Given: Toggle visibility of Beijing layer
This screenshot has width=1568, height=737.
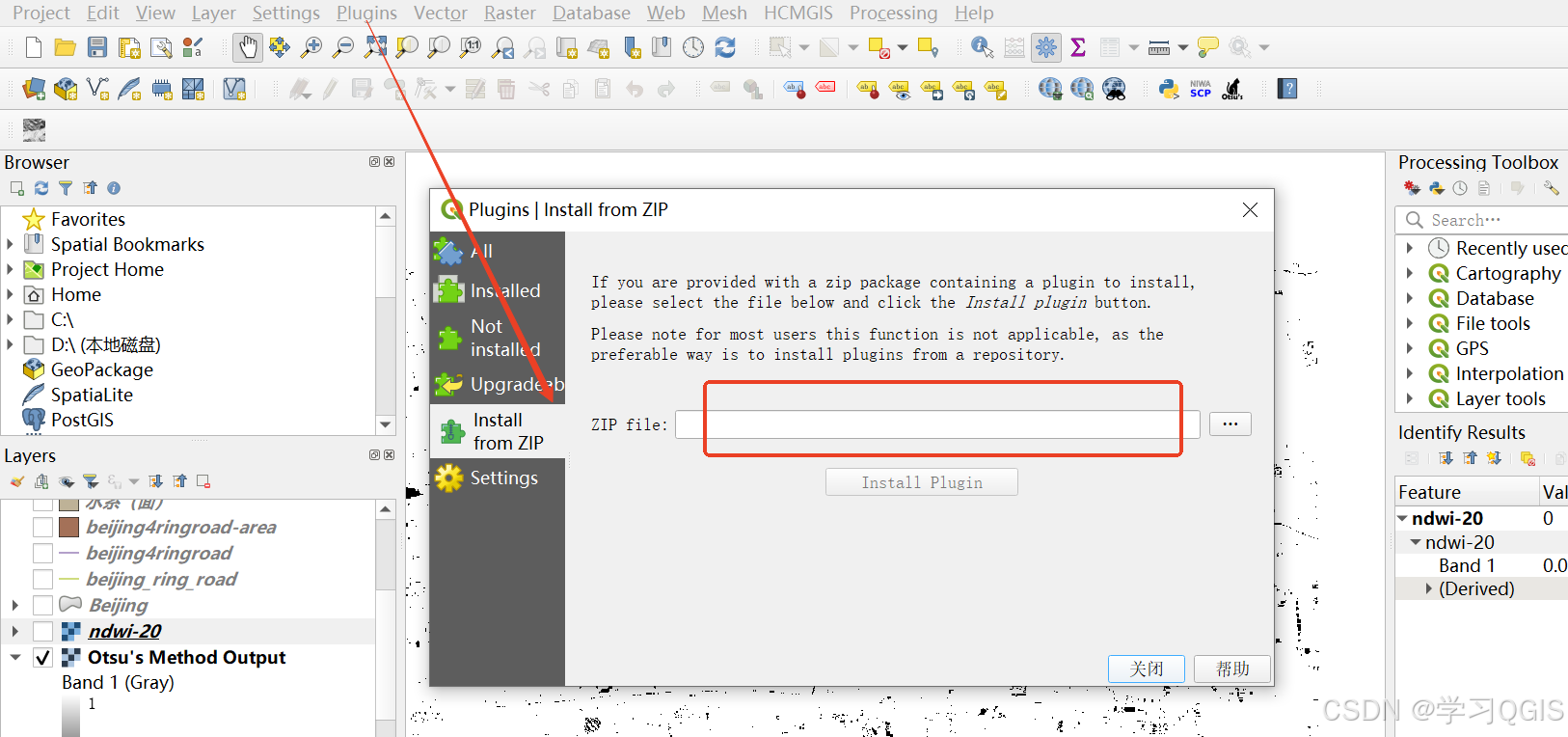Looking at the screenshot, I should [x=42, y=606].
